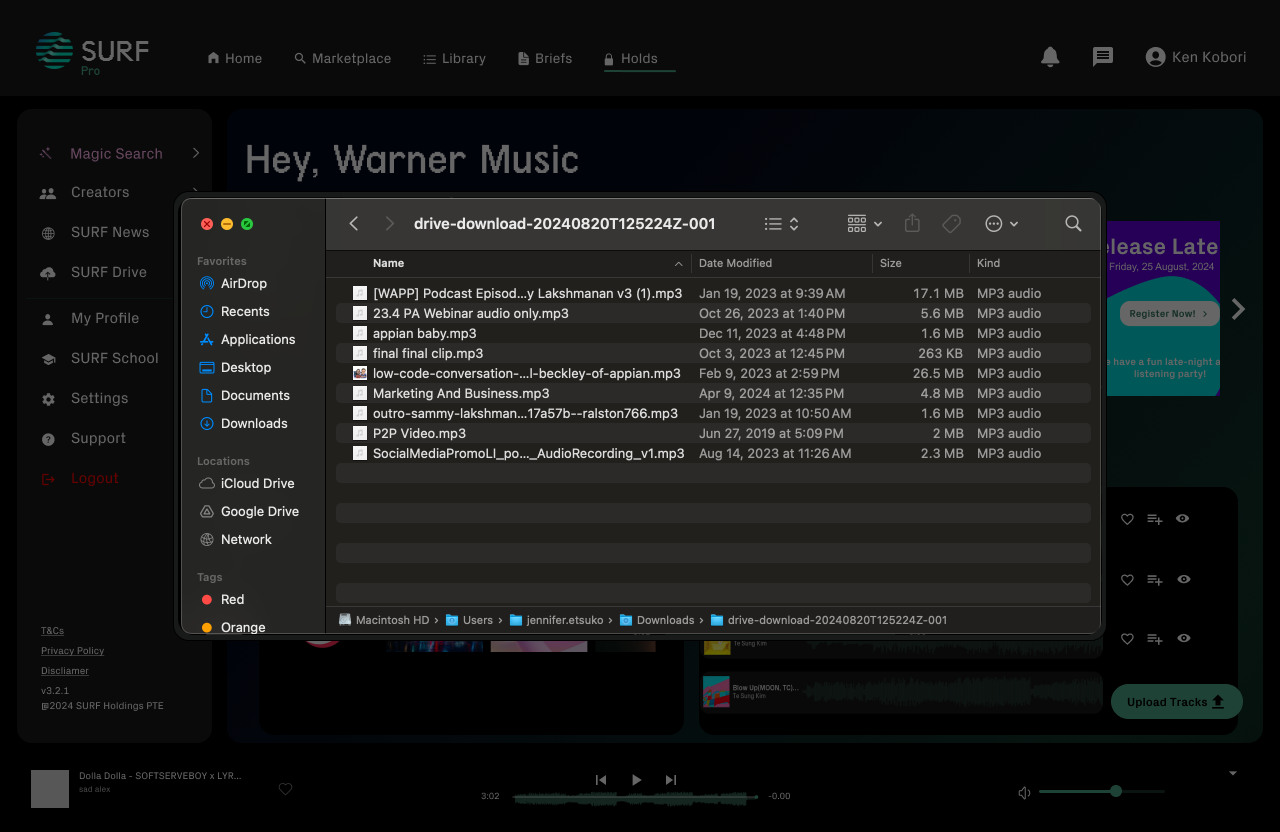Adjust player volume slider
This screenshot has height=832, width=1280.
(x=1102, y=791)
